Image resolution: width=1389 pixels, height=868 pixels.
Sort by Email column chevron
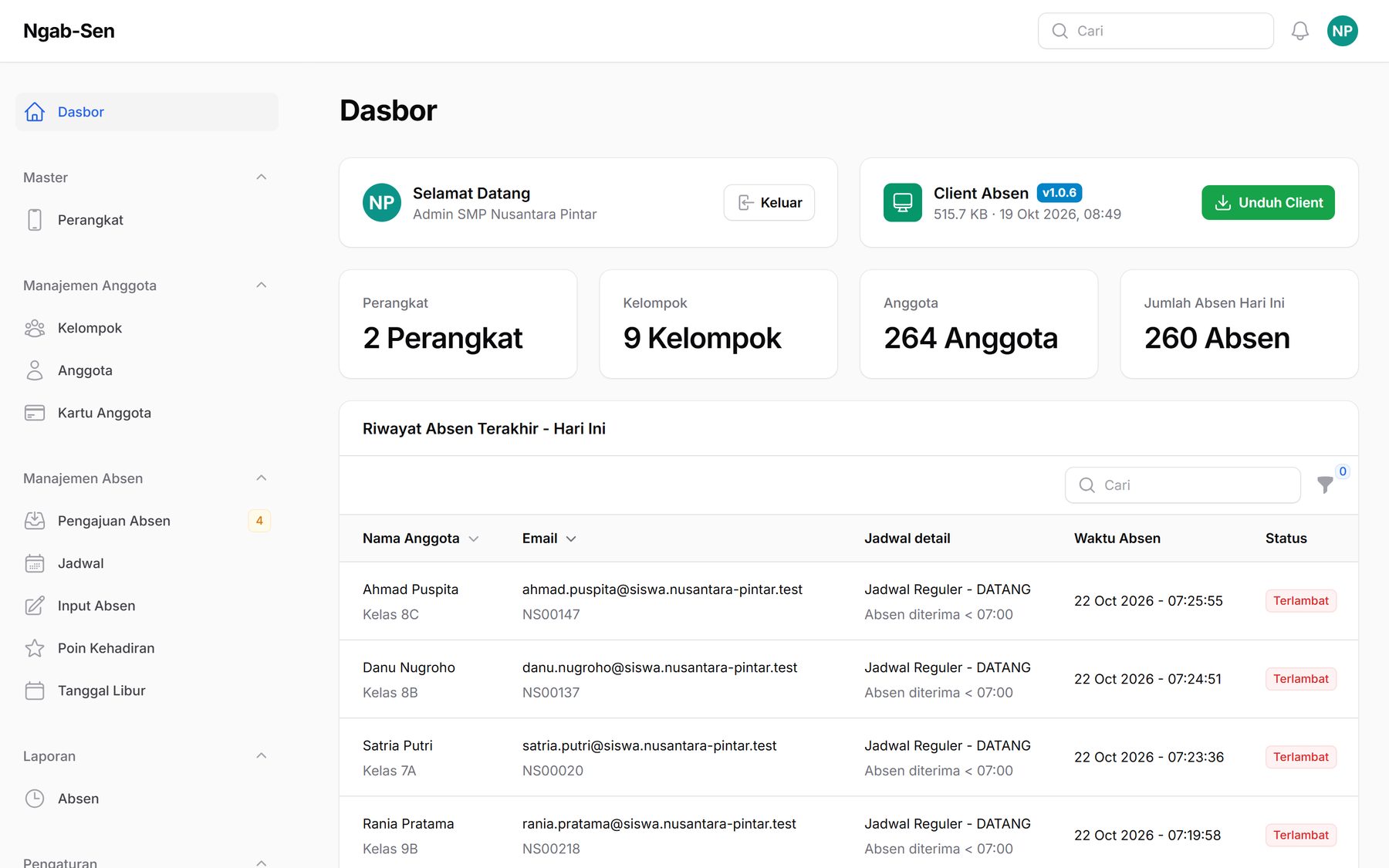[x=571, y=539]
